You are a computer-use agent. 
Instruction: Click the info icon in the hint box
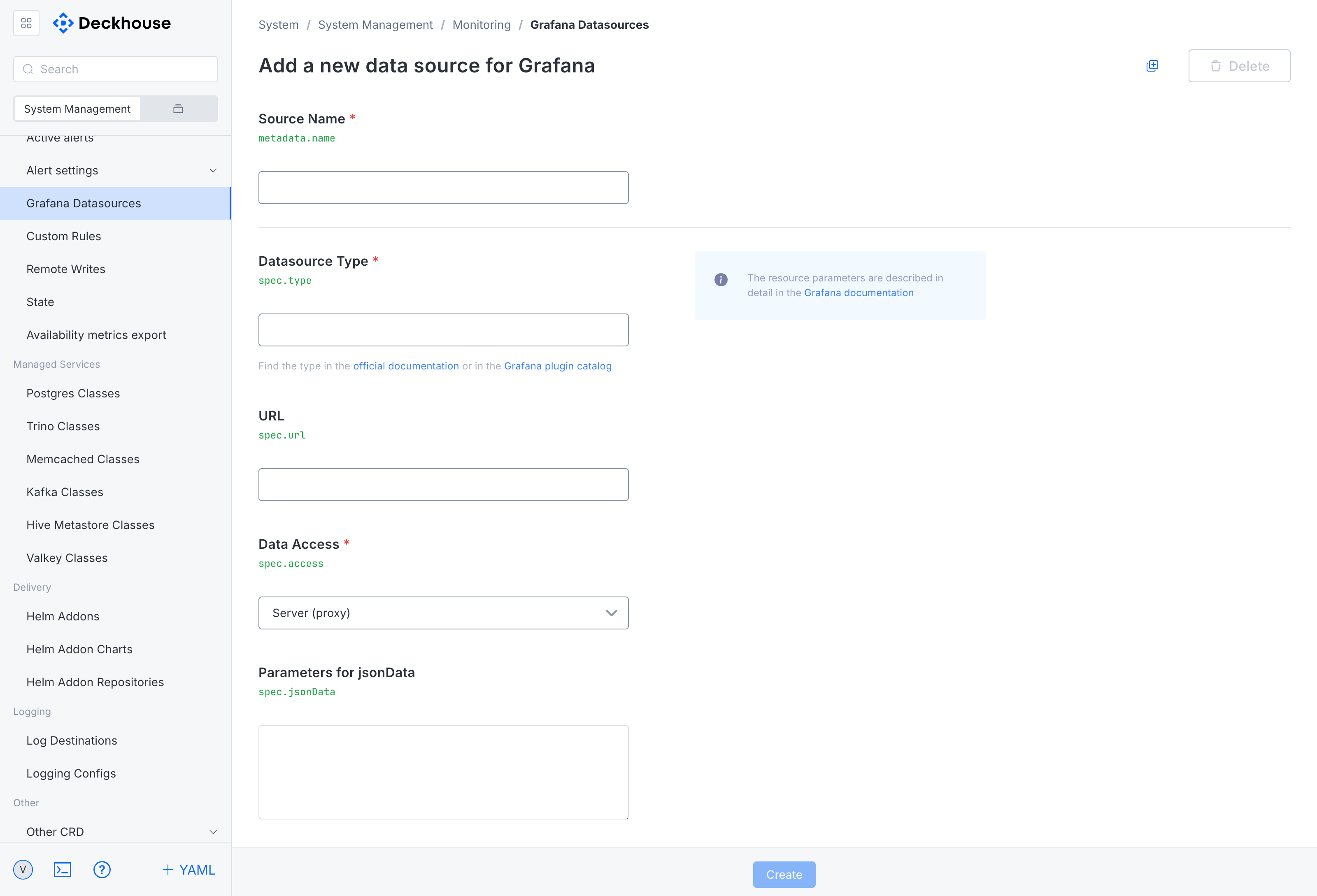click(721, 279)
